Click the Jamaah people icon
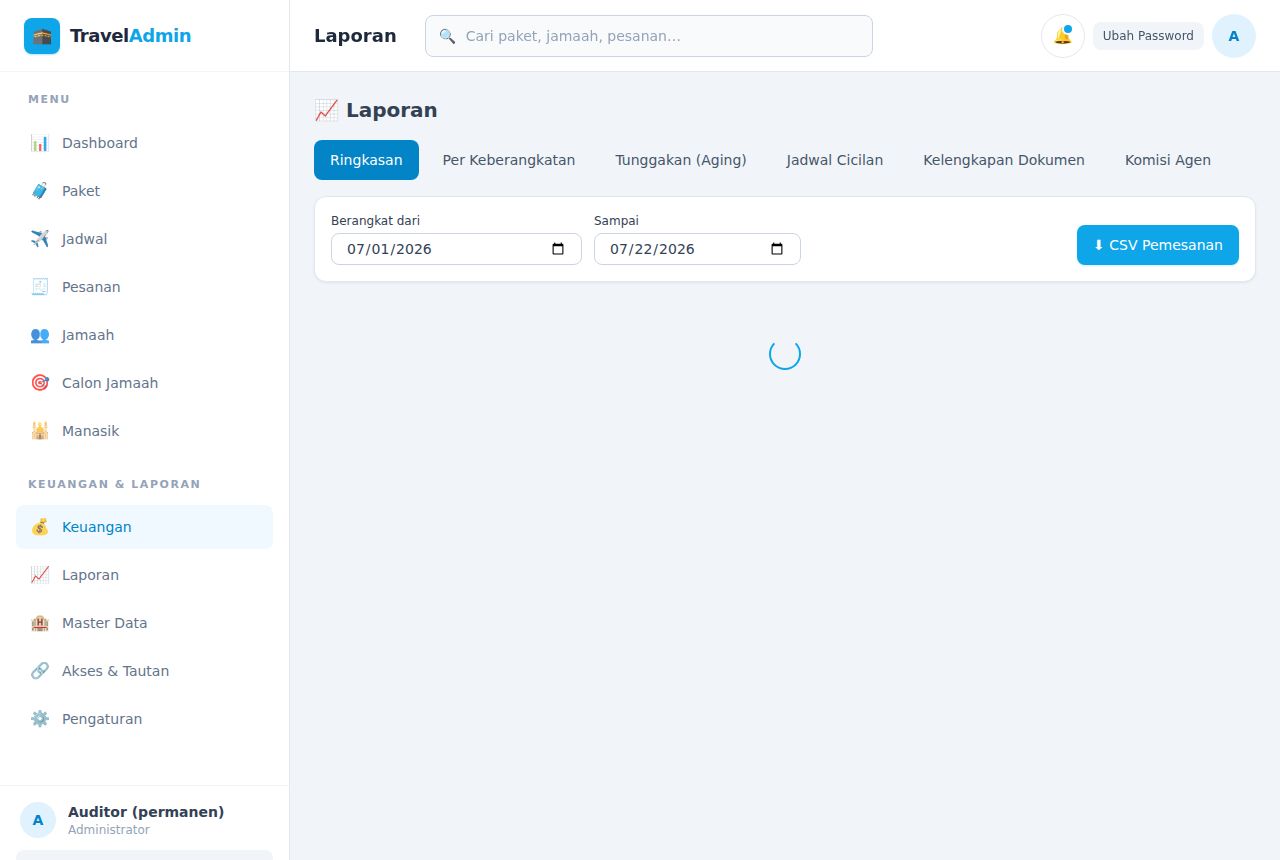1280x860 pixels. [40, 335]
